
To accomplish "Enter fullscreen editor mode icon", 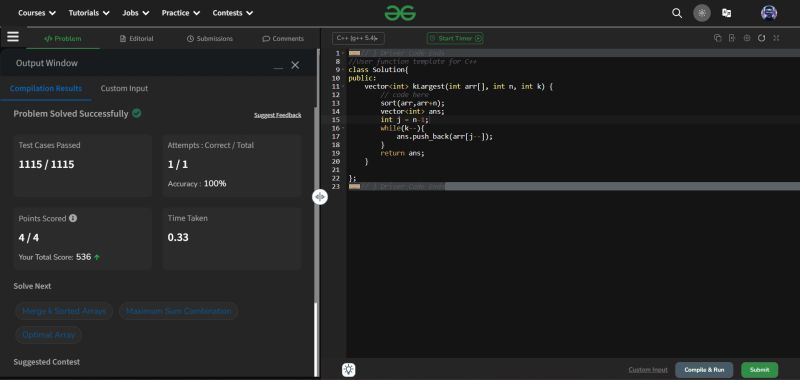I will [776, 38].
